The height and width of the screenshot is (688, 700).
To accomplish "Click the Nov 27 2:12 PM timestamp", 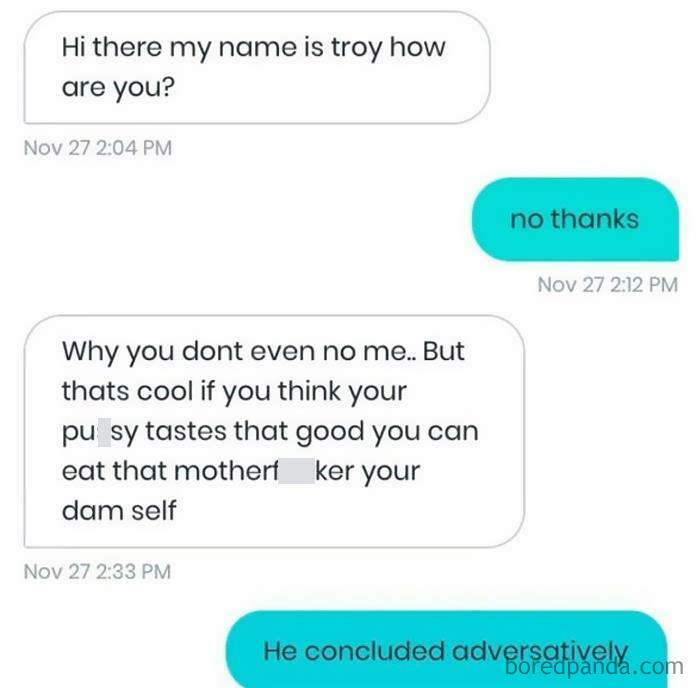I will (608, 285).
